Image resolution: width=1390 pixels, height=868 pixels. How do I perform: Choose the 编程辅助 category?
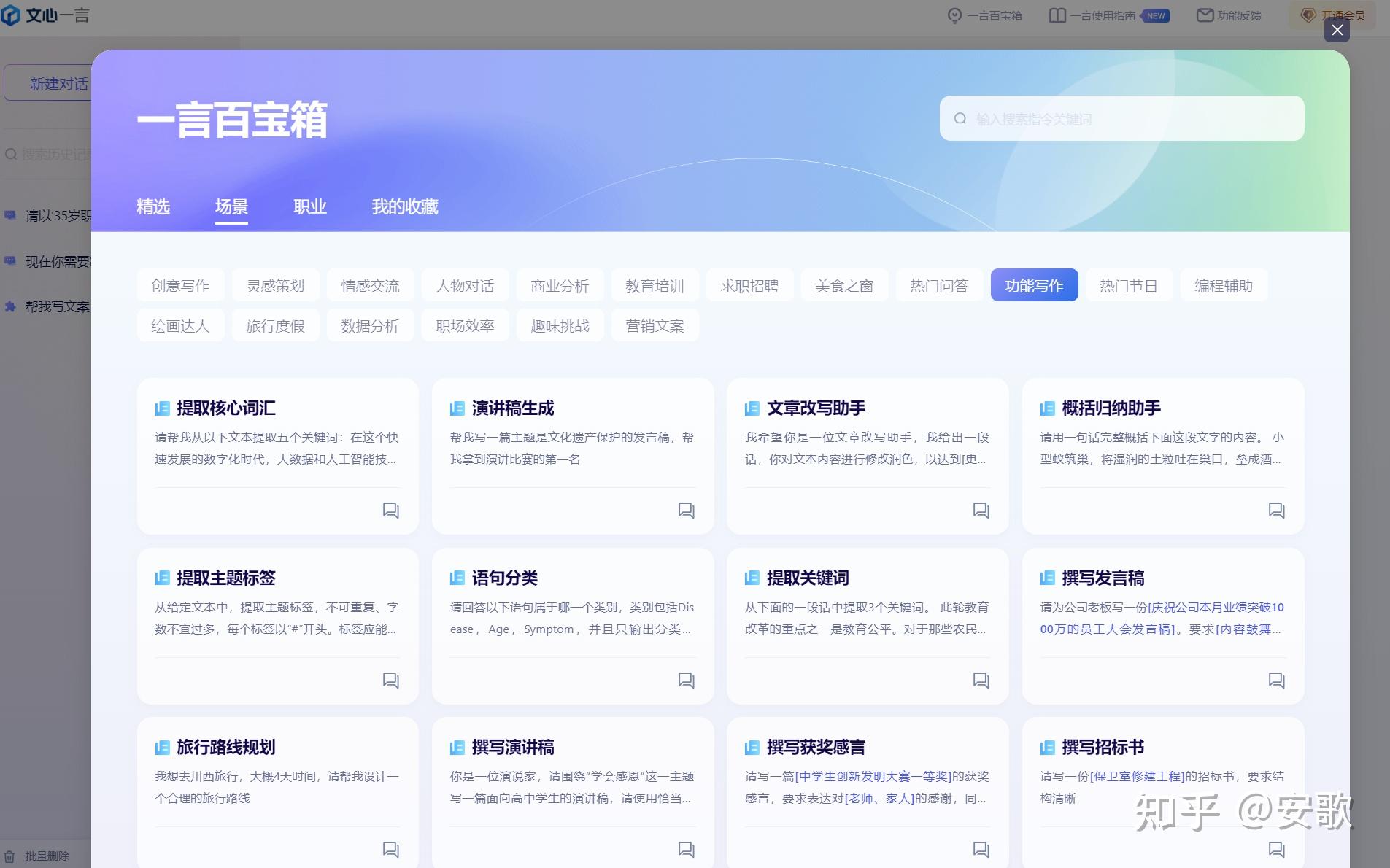(x=1224, y=285)
